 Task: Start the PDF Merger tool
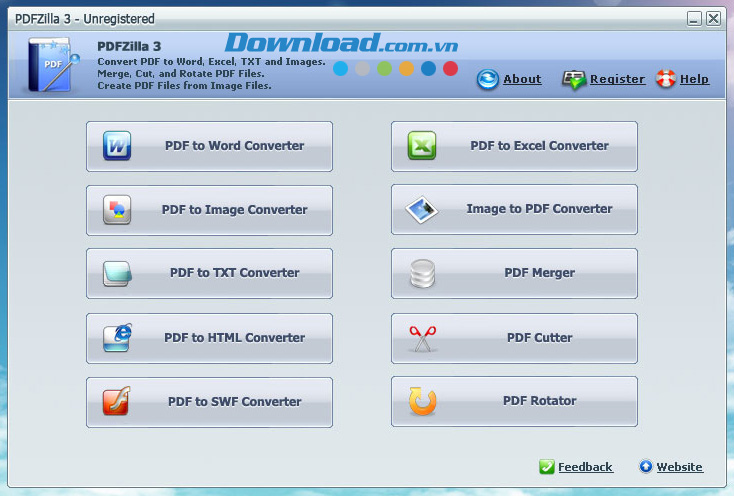tap(514, 273)
